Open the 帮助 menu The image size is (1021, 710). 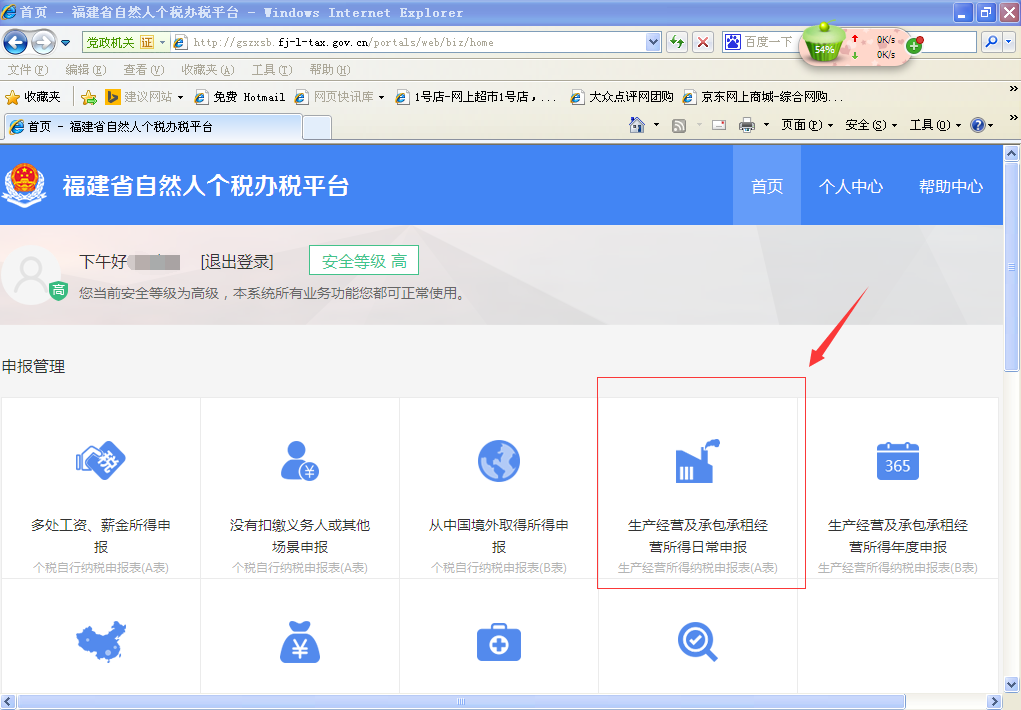coord(330,70)
